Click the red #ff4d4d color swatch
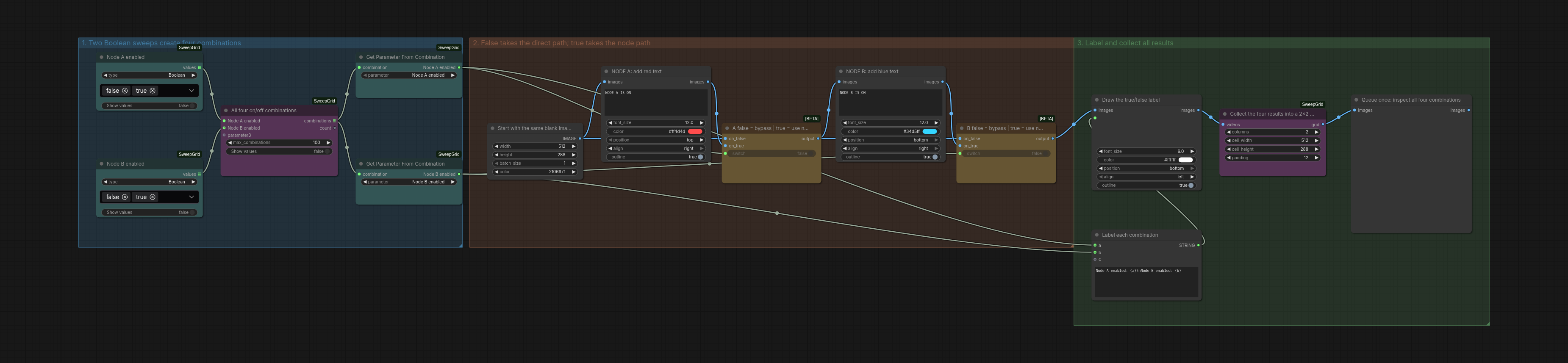Image resolution: width=1568 pixels, height=363 pixels. point(695,132)
